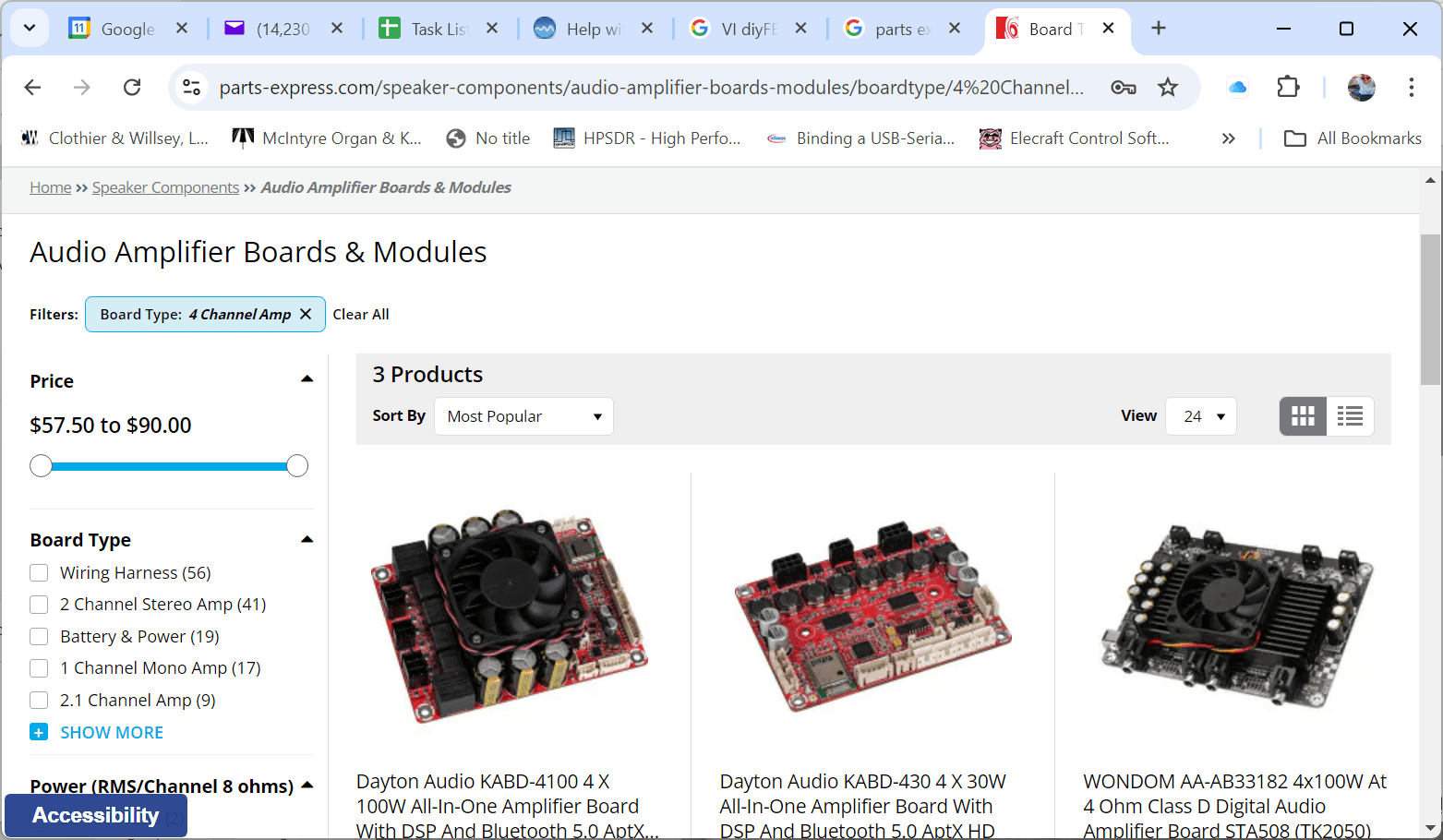Open the Speaker Components breadcrumb link
Screen dimensions: 1443x840
pos(165,187)
